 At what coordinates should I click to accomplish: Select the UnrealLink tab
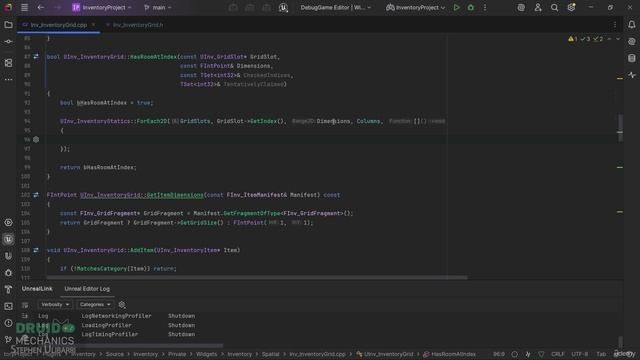tap(37, 289)
